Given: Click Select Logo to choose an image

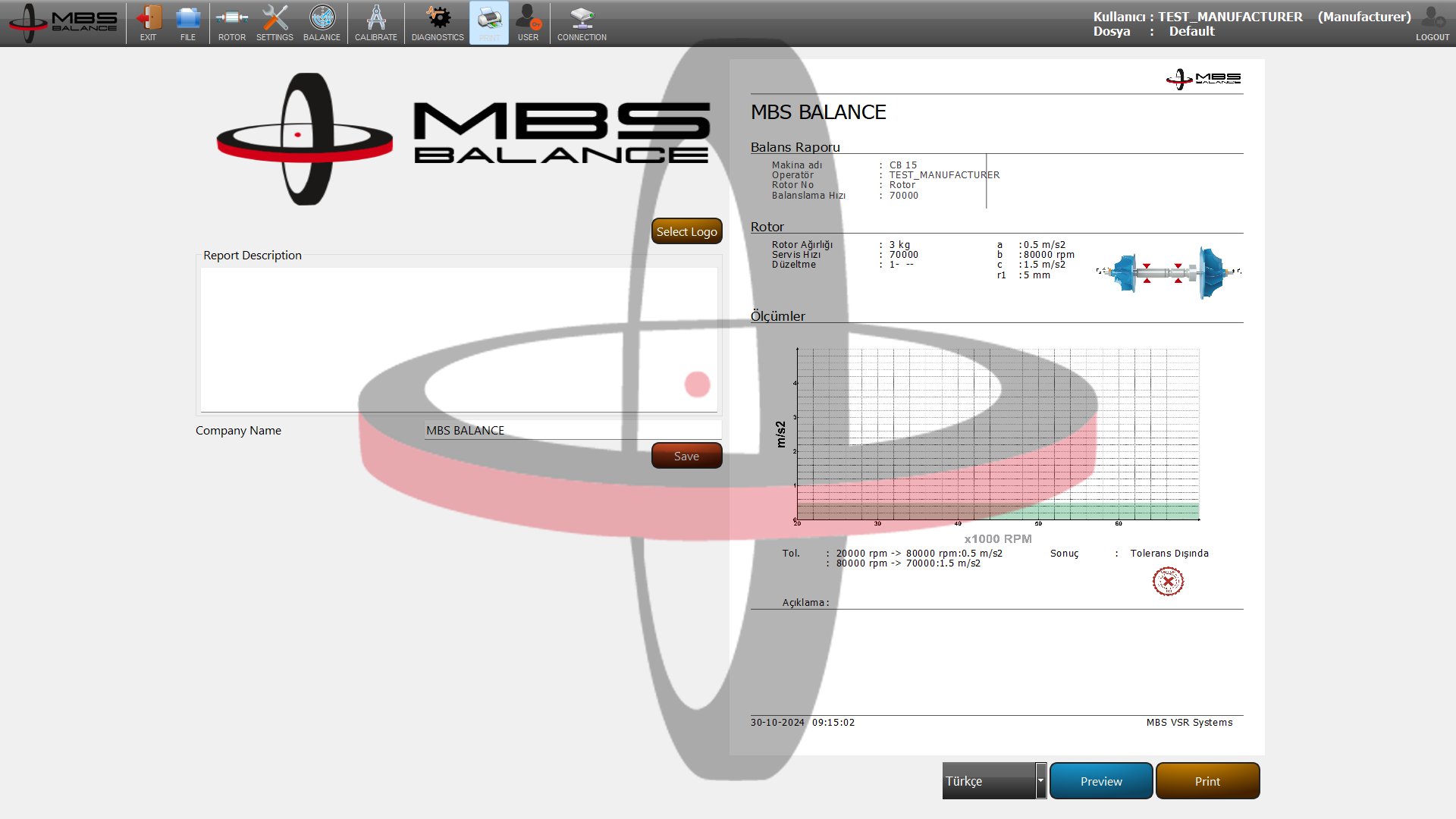Looking at the screenshot, I should coord(686,231).
